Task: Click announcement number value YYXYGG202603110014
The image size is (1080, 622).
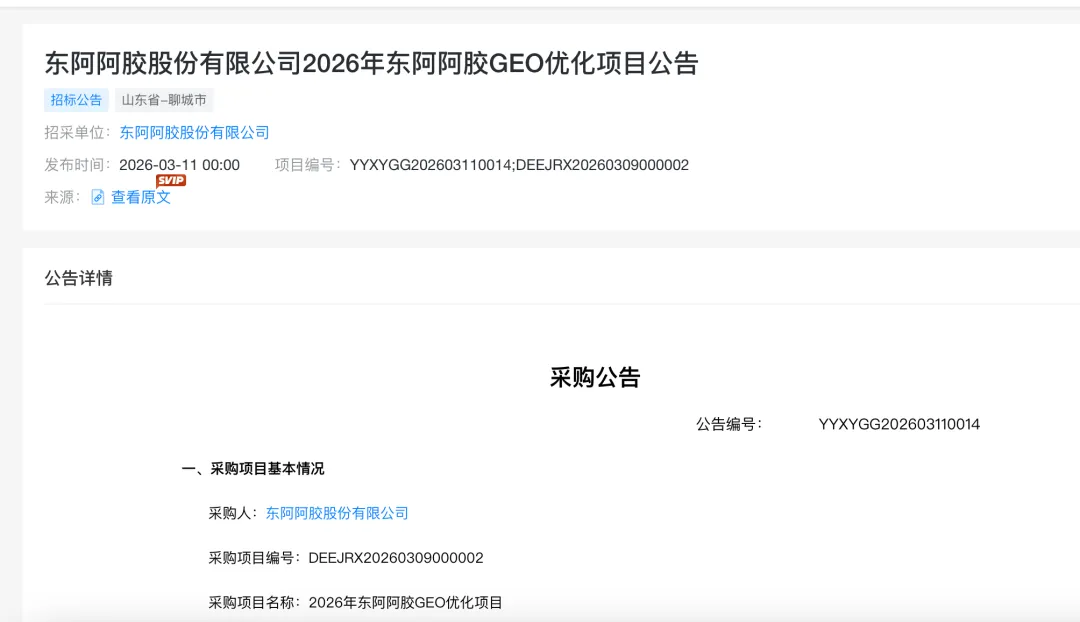Action: [899, 424]
